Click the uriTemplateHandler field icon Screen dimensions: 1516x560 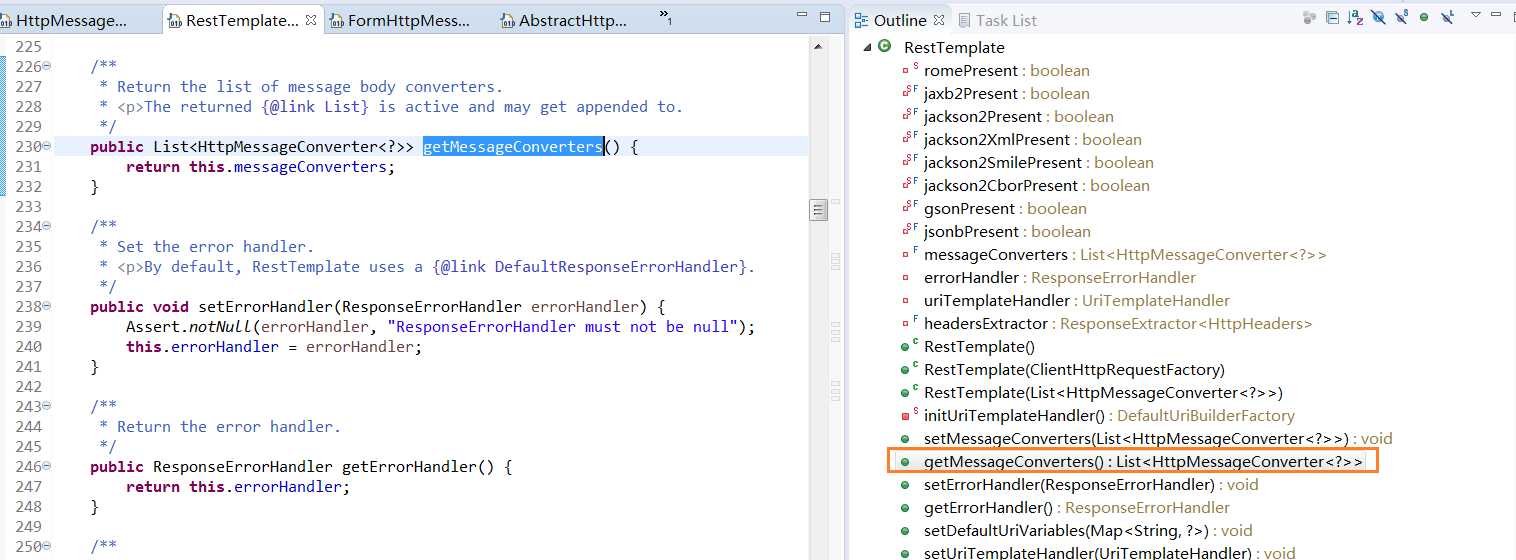906,300
